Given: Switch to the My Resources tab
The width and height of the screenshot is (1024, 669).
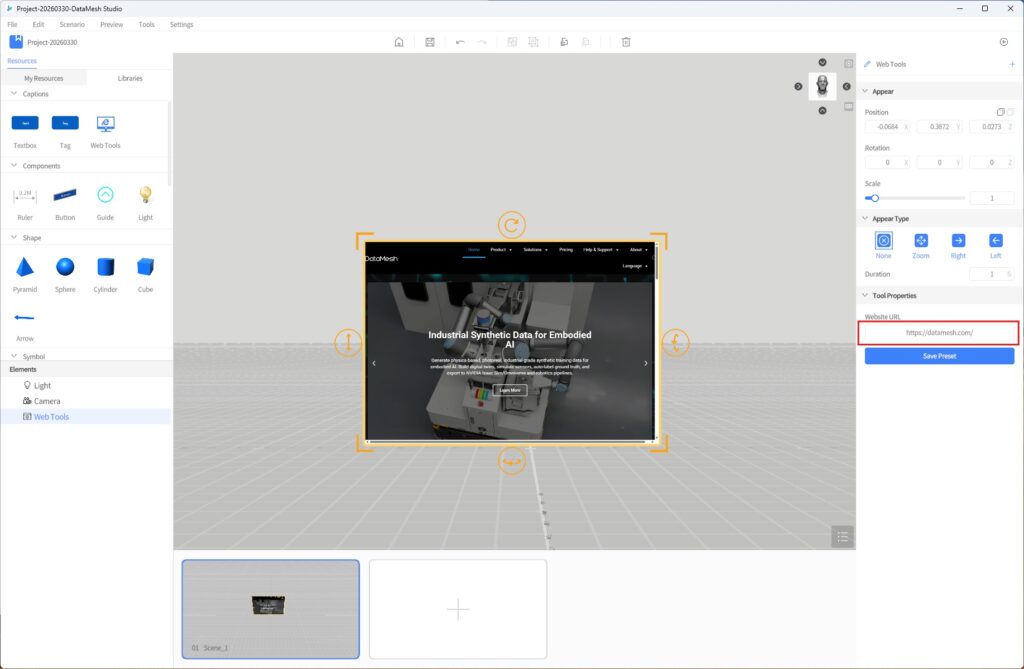Looking at the screenshot, I should [x=44, y=78].
